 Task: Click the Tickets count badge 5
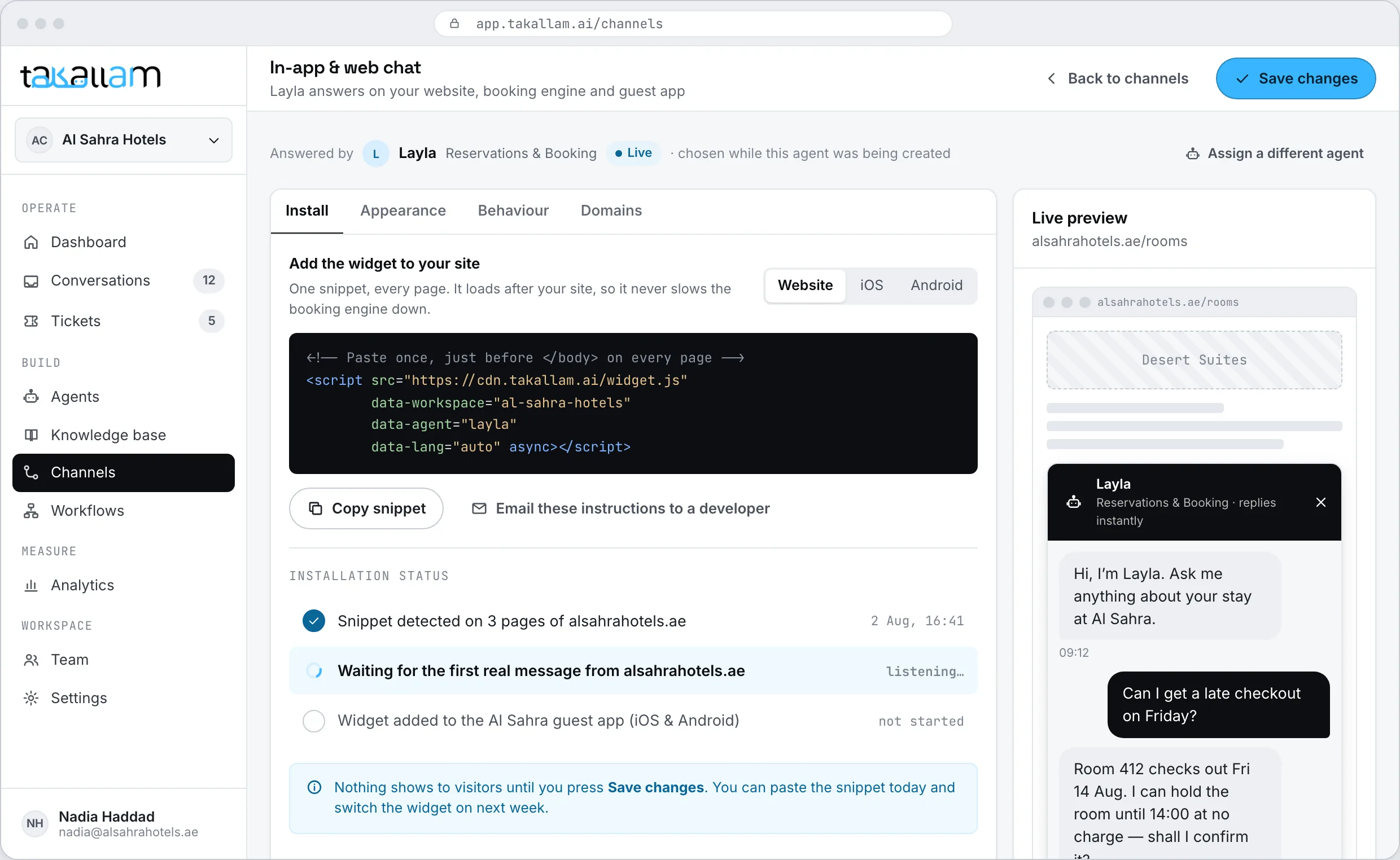[x=211, y=321]
